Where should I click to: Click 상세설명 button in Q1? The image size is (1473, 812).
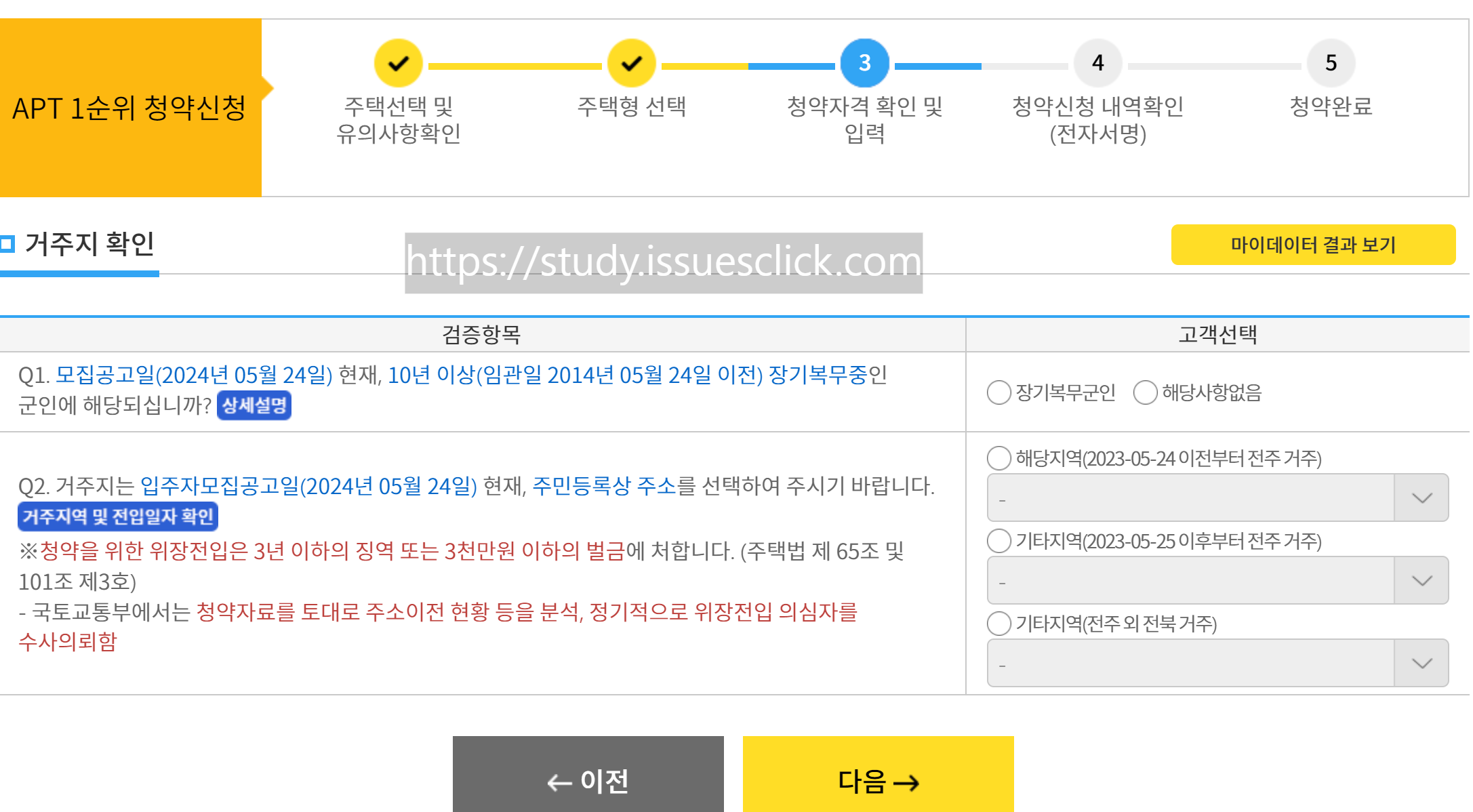[254, 405]
